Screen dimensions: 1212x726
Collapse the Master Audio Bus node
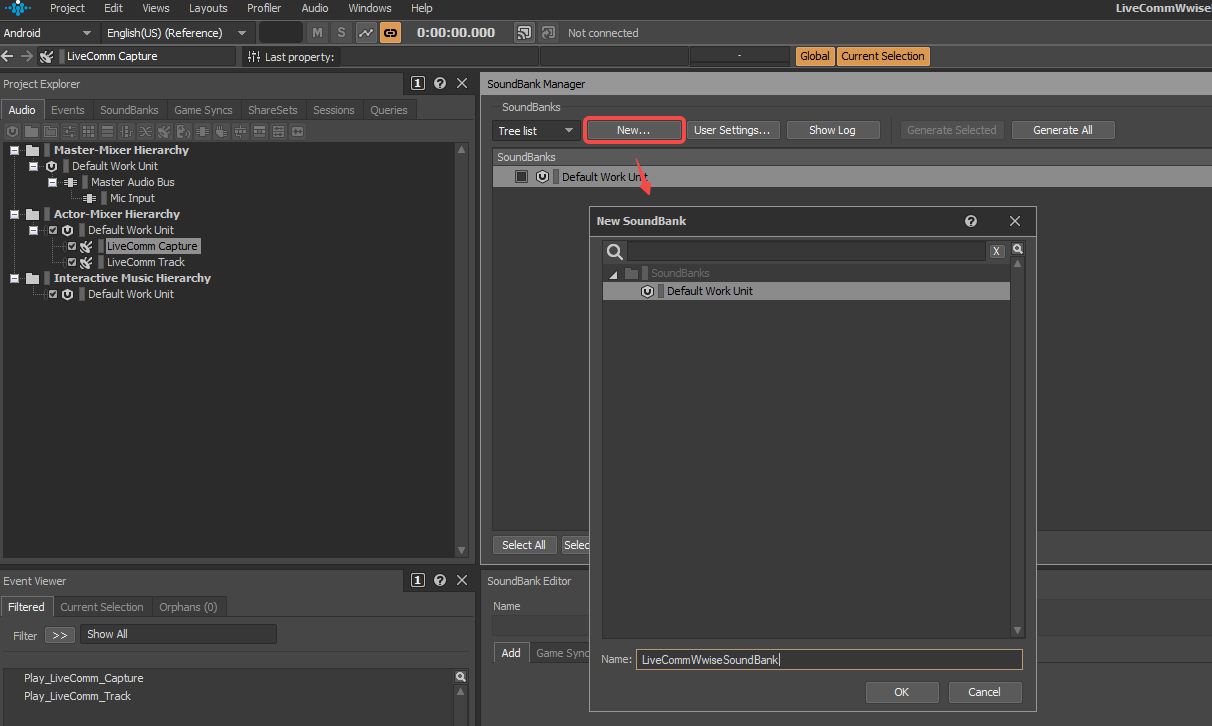click(x=53, y=182)
